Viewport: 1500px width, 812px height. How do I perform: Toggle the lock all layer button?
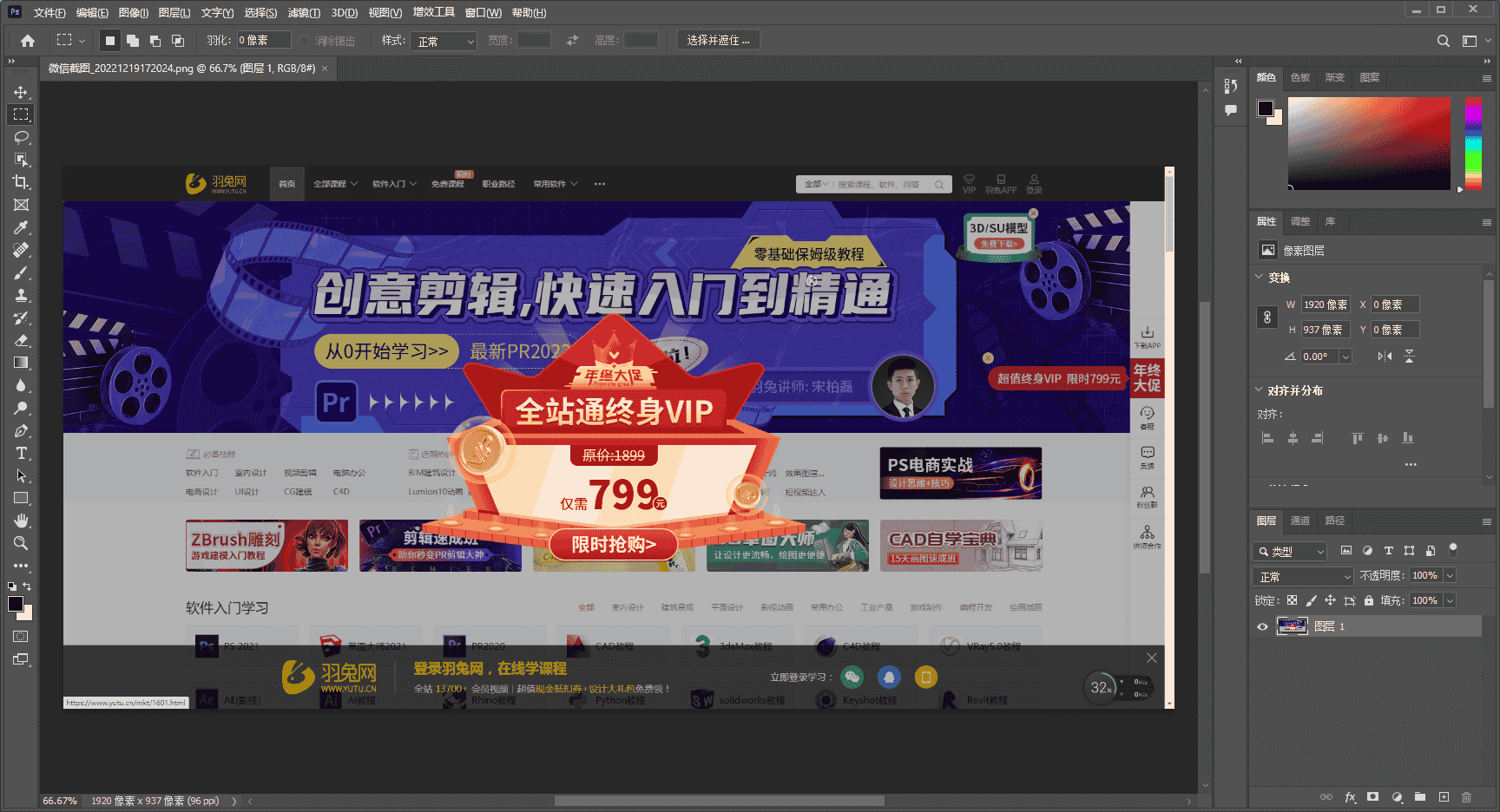(1369, 600)
